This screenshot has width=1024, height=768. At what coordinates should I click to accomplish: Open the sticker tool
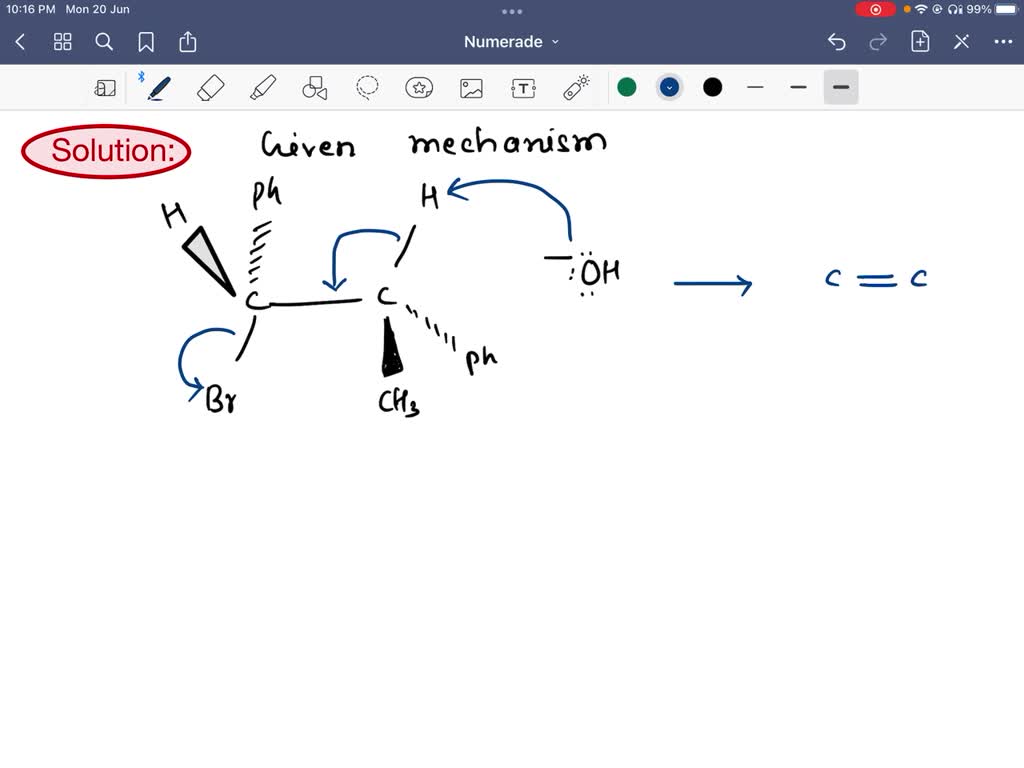click(419, 87)
